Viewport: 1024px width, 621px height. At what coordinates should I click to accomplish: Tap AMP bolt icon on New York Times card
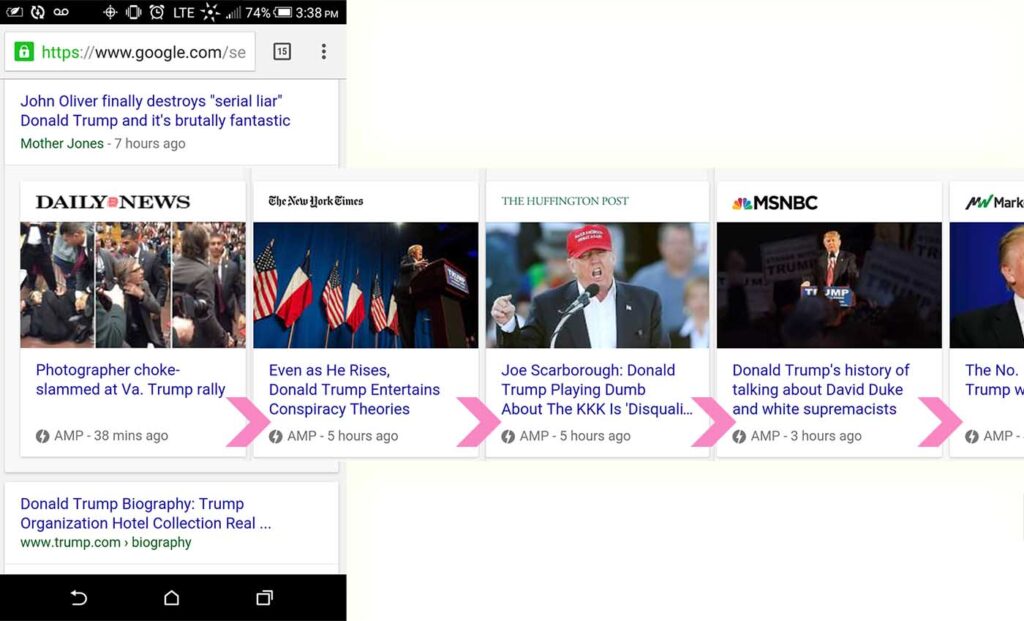click(x=276, y=436)
